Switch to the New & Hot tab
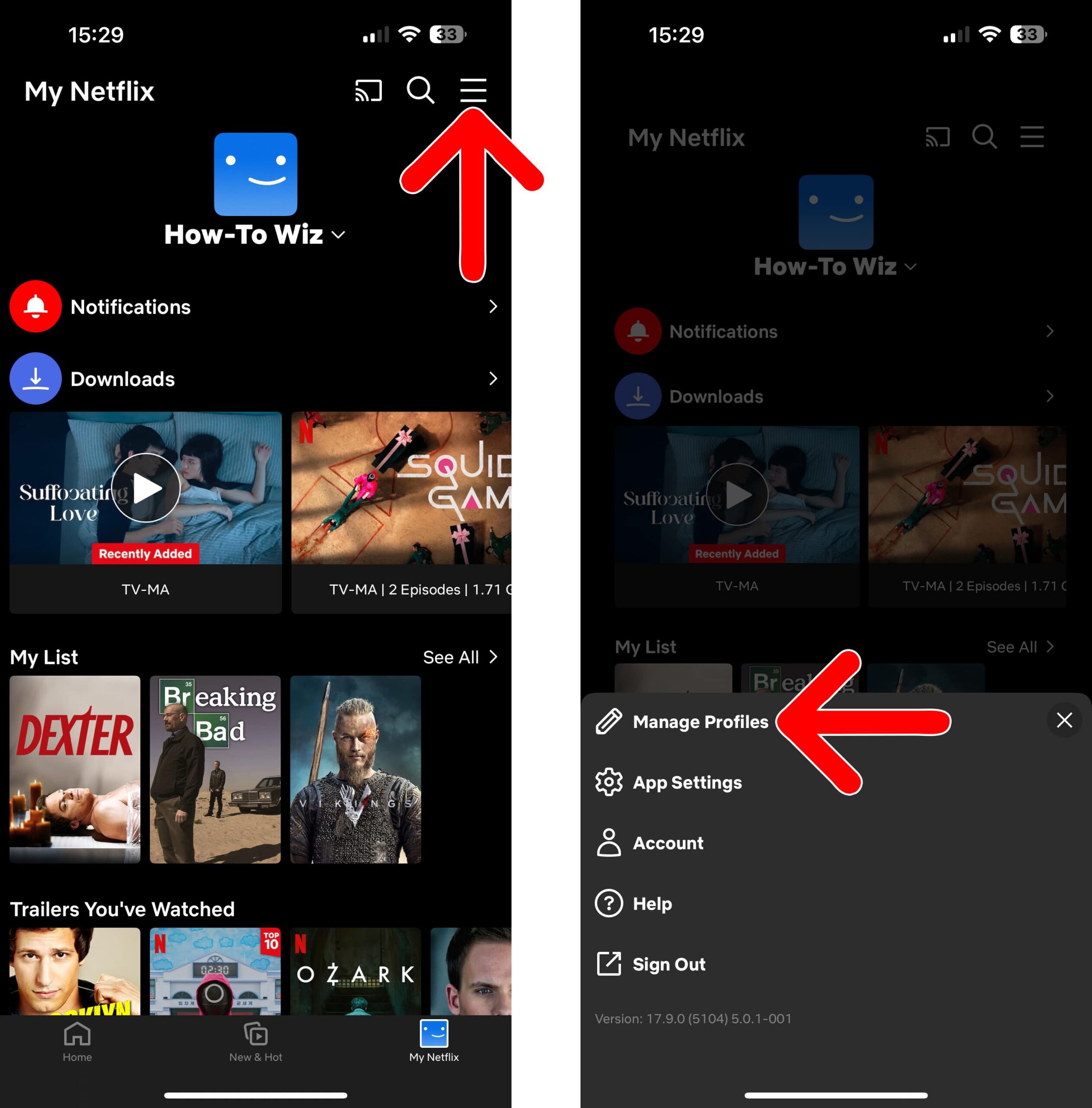This screenshot has width=1092, height=1108. pos(256,1041)
